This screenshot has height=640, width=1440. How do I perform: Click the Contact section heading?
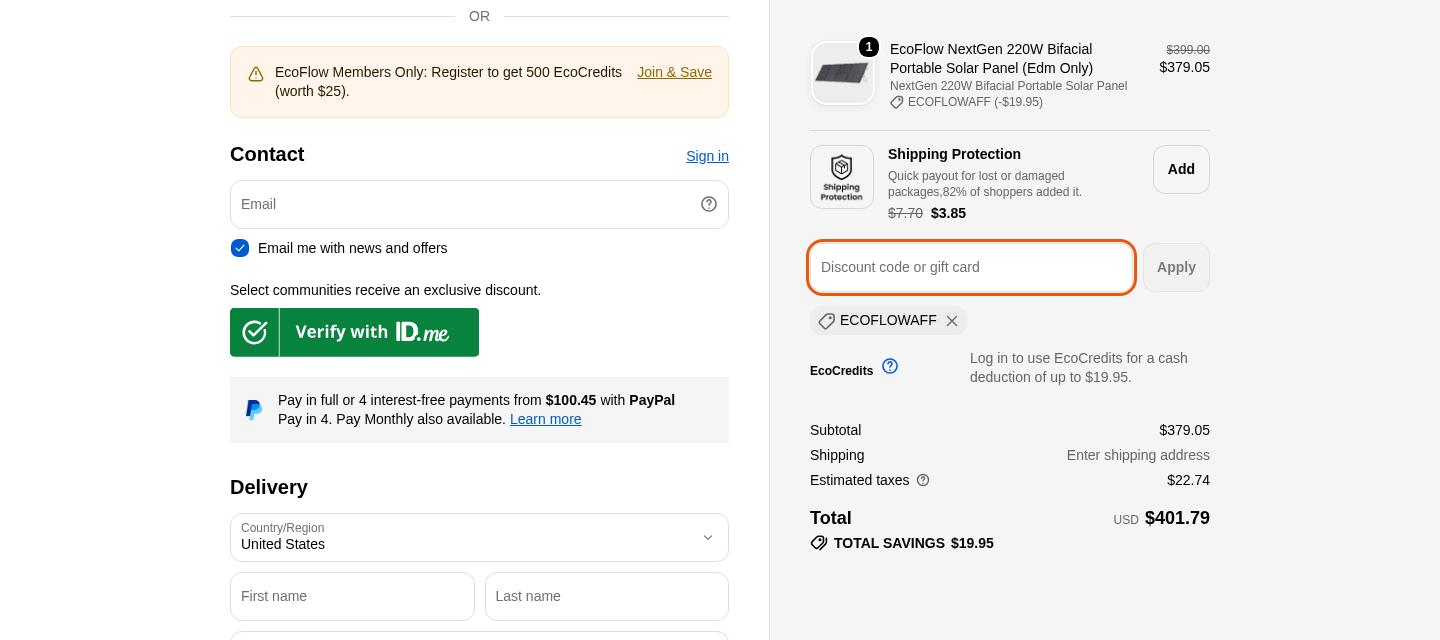pos(267,155)
